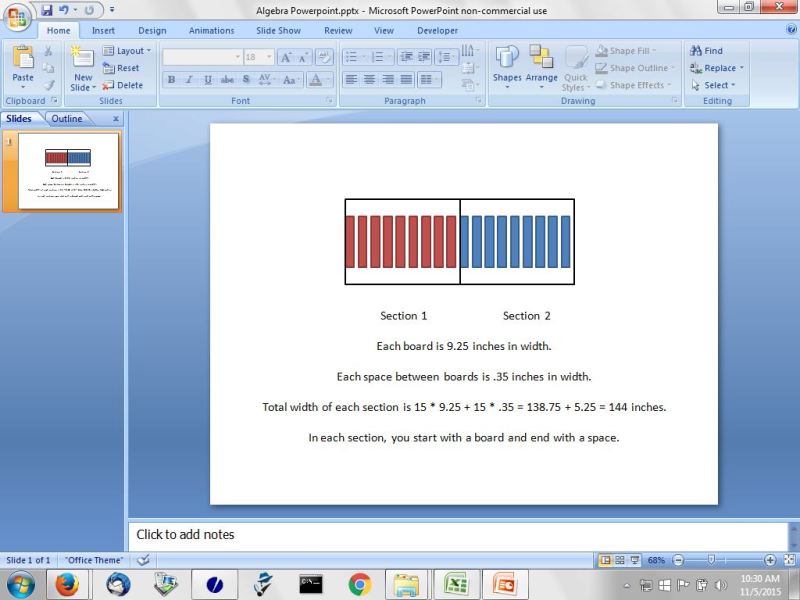Align text left
Screen dimensions: 800x600
pos(351,80)
